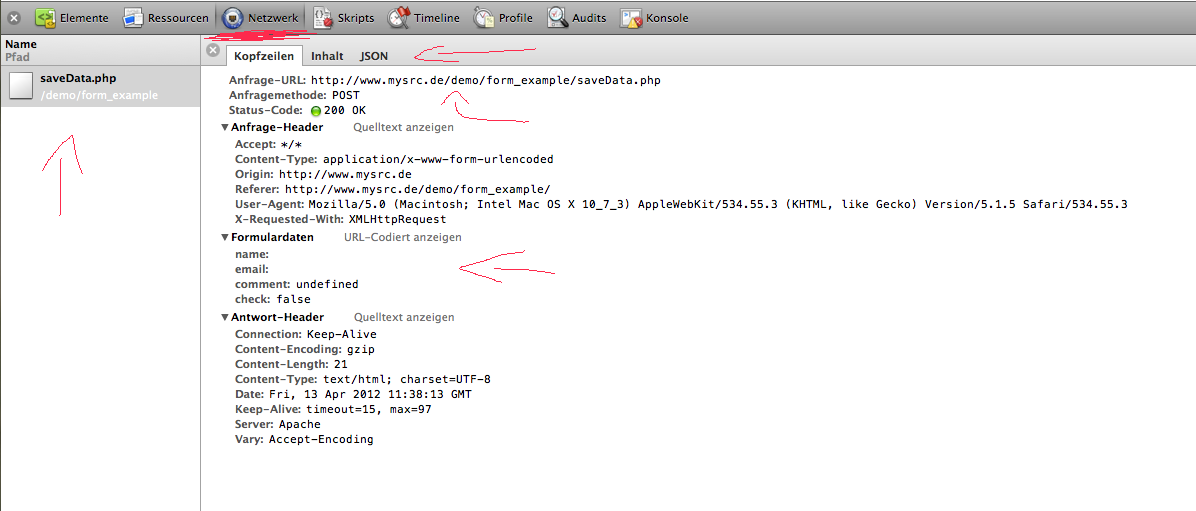Open the Profile panel icon
1196x511 pixels.
[x=484, y=18]
